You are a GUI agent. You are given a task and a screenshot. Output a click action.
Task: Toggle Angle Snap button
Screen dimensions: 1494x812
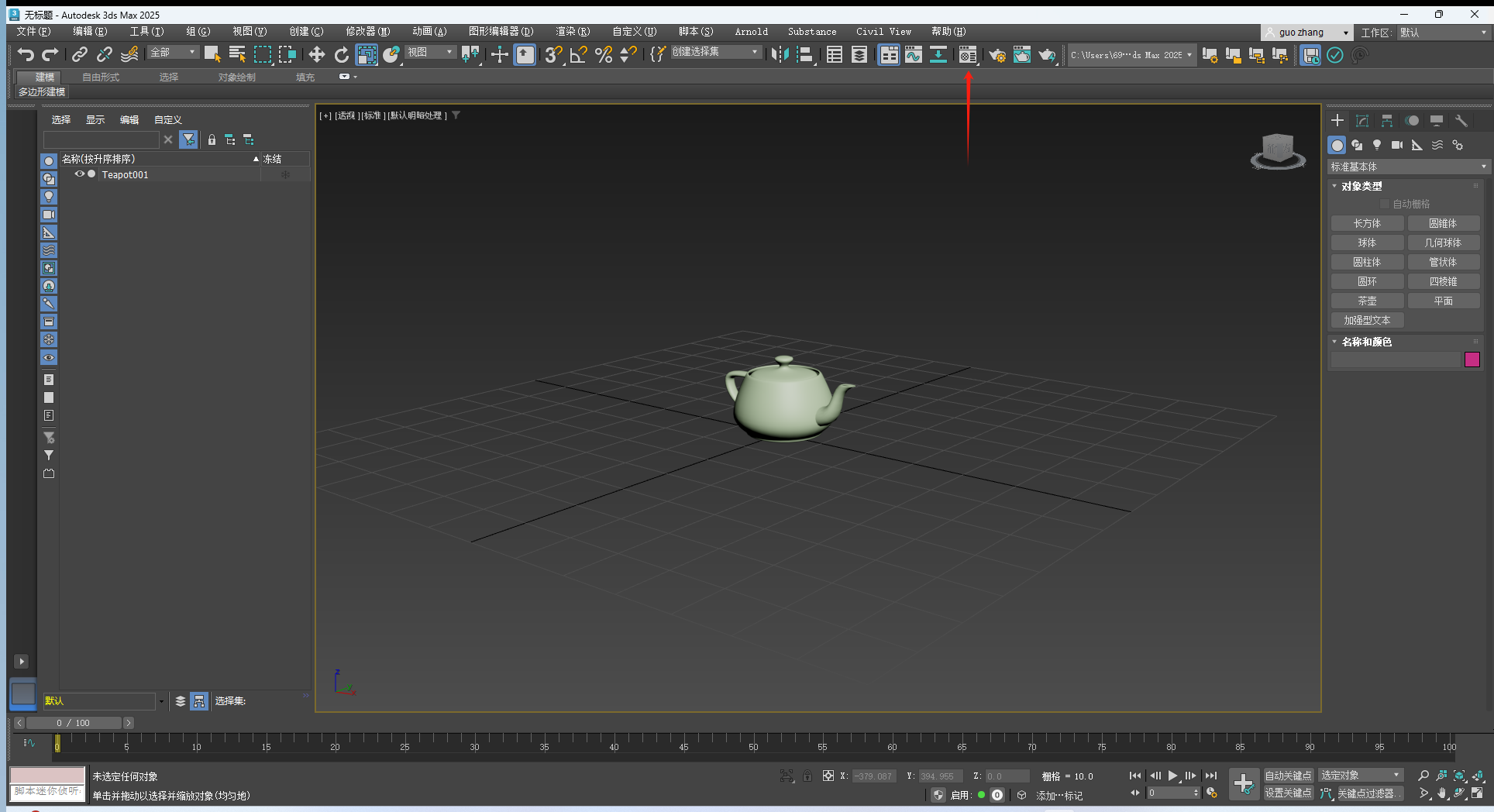(579, 54)
